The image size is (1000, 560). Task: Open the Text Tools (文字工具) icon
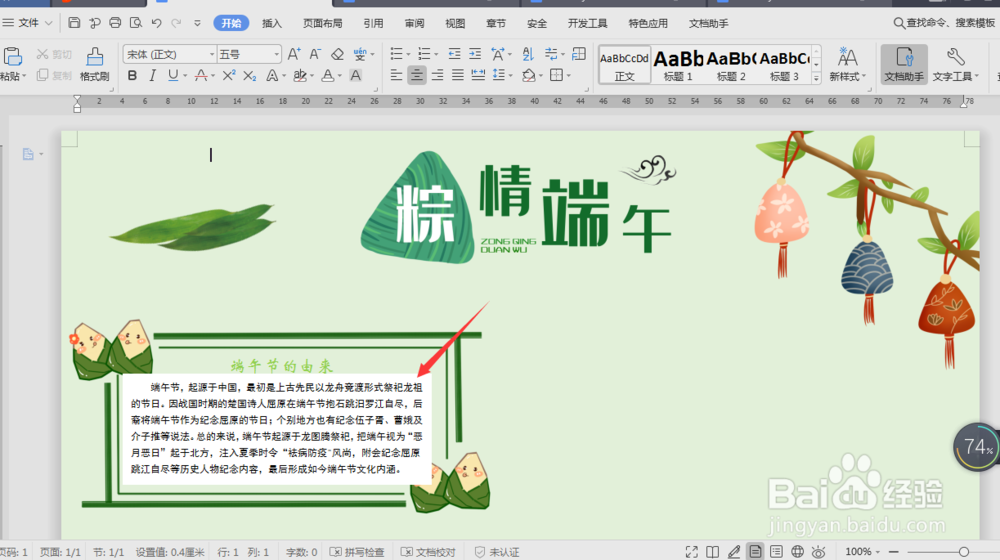coord(955,64)
